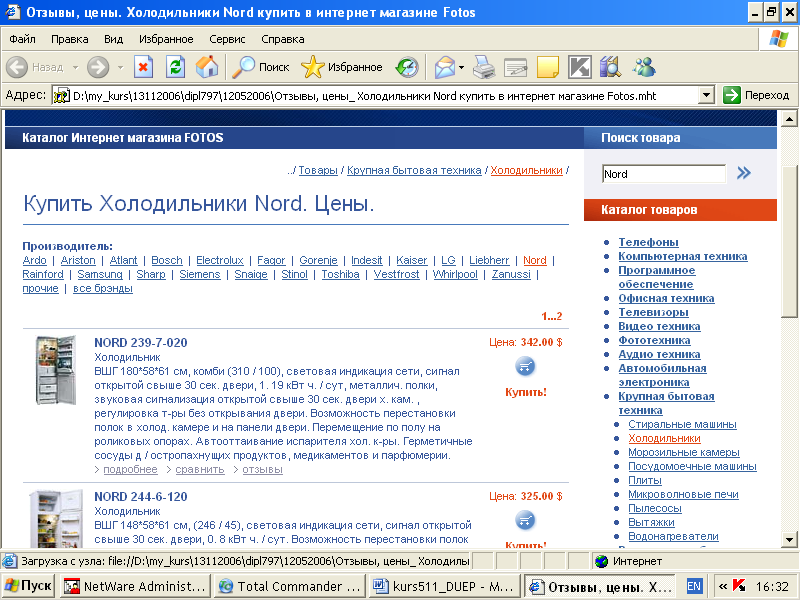
Task: Switch to NetWare Administrator taskbar item
Action: pyautogui.click(x=135, y=586)
